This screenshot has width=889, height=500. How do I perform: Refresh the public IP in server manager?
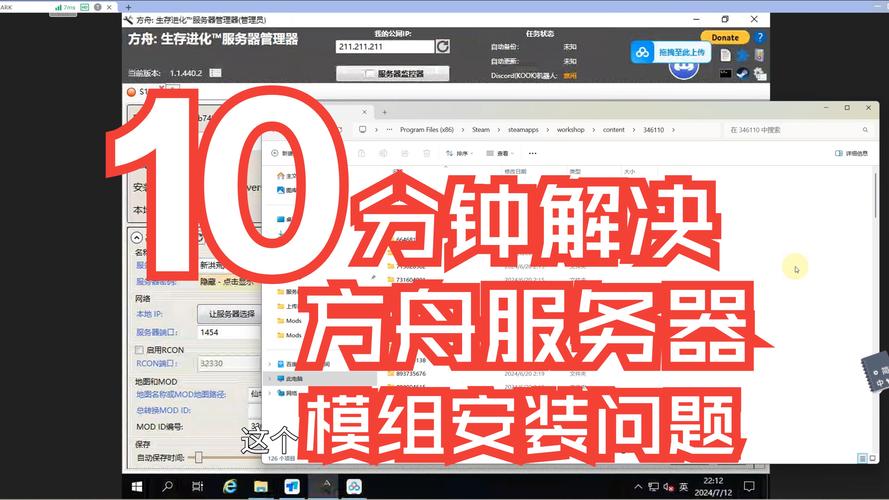coord(443,46)
